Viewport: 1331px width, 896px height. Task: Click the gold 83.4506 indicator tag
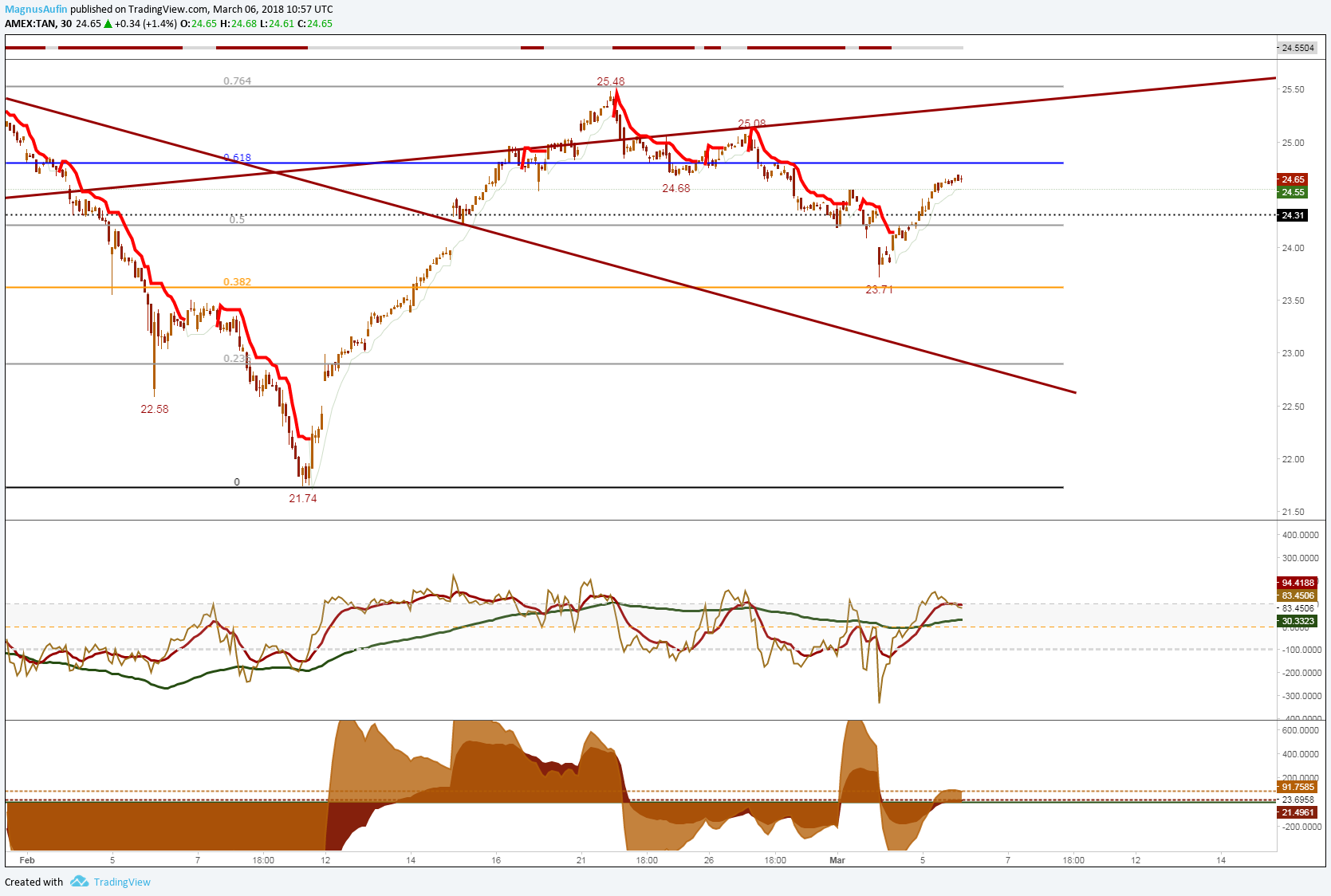click(x=1298, y=595)
